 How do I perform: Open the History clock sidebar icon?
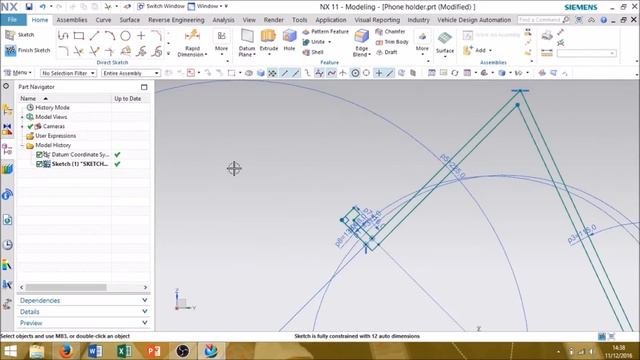[7, 244]
